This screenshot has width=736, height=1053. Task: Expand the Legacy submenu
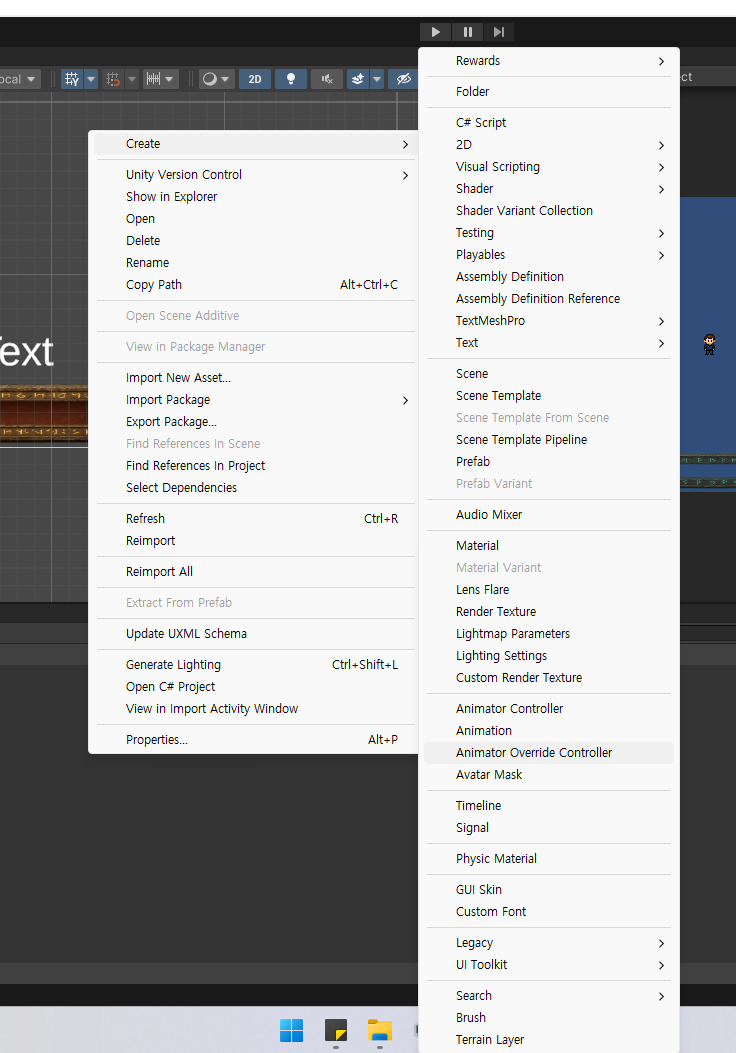coord(549,943)
